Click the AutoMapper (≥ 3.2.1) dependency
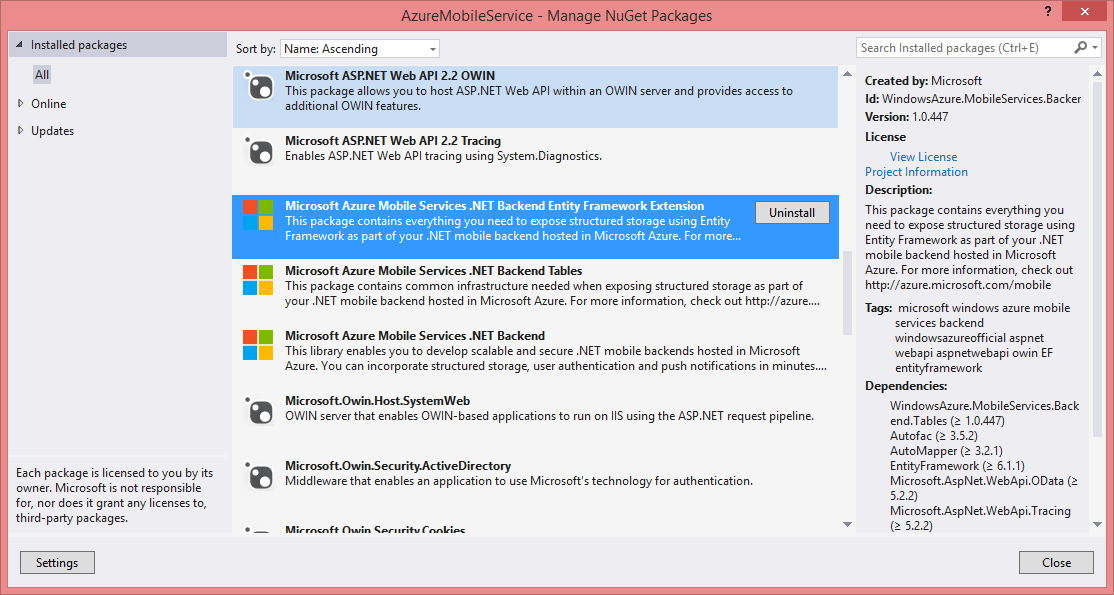Screen dimensions: 1114x595 pos(944,451)
